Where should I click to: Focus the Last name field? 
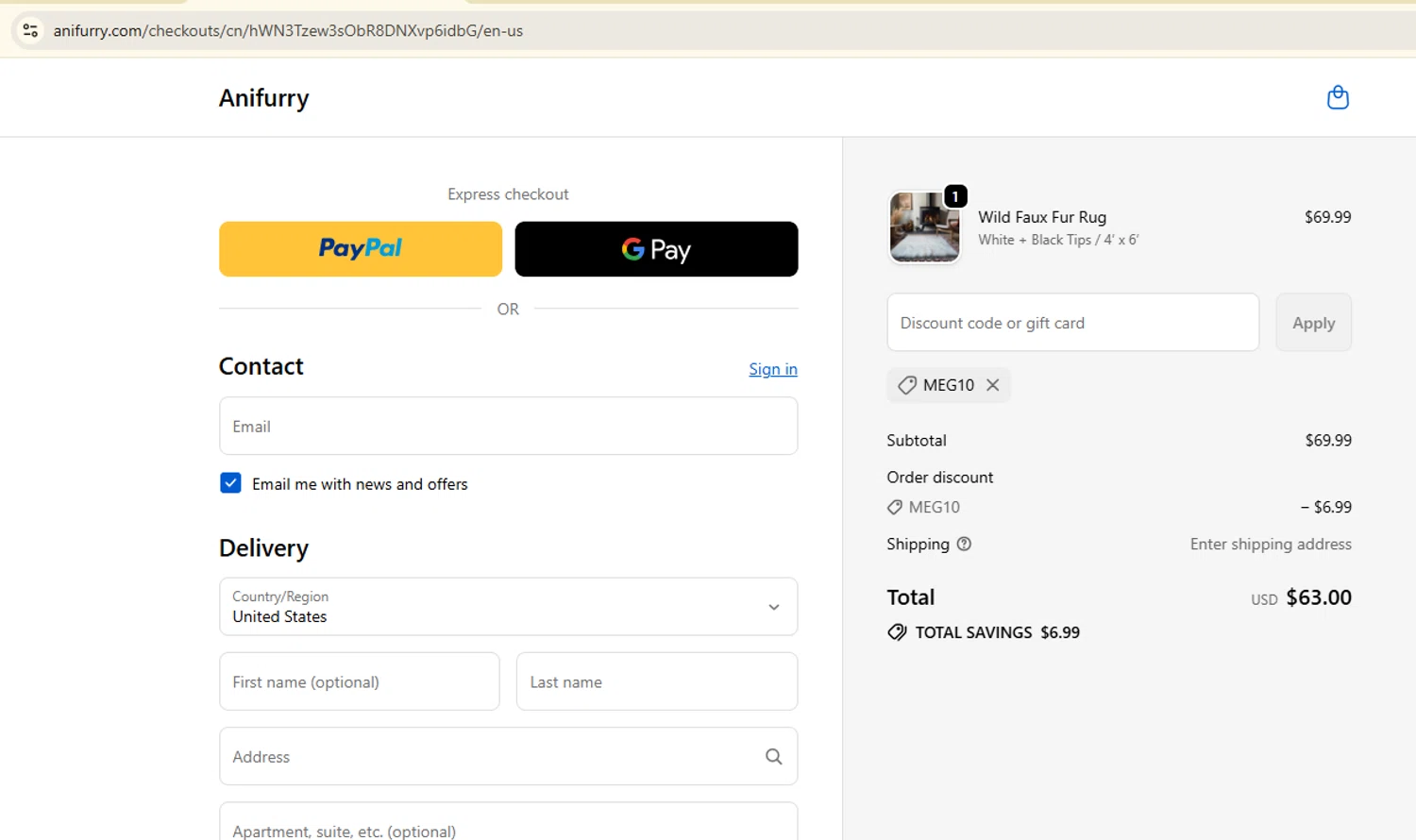tap(657, 681)
